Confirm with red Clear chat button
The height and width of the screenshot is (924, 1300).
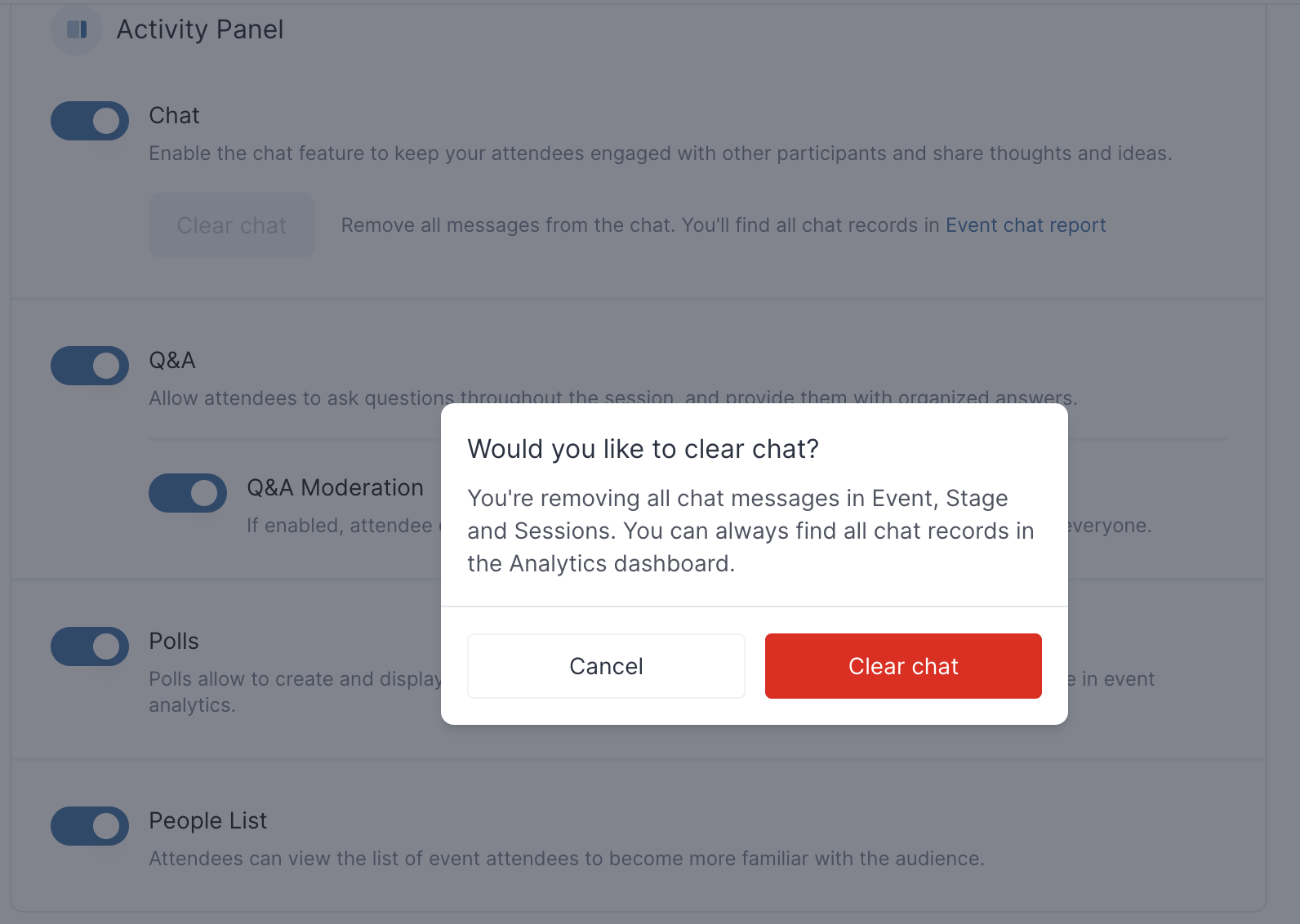903,666
